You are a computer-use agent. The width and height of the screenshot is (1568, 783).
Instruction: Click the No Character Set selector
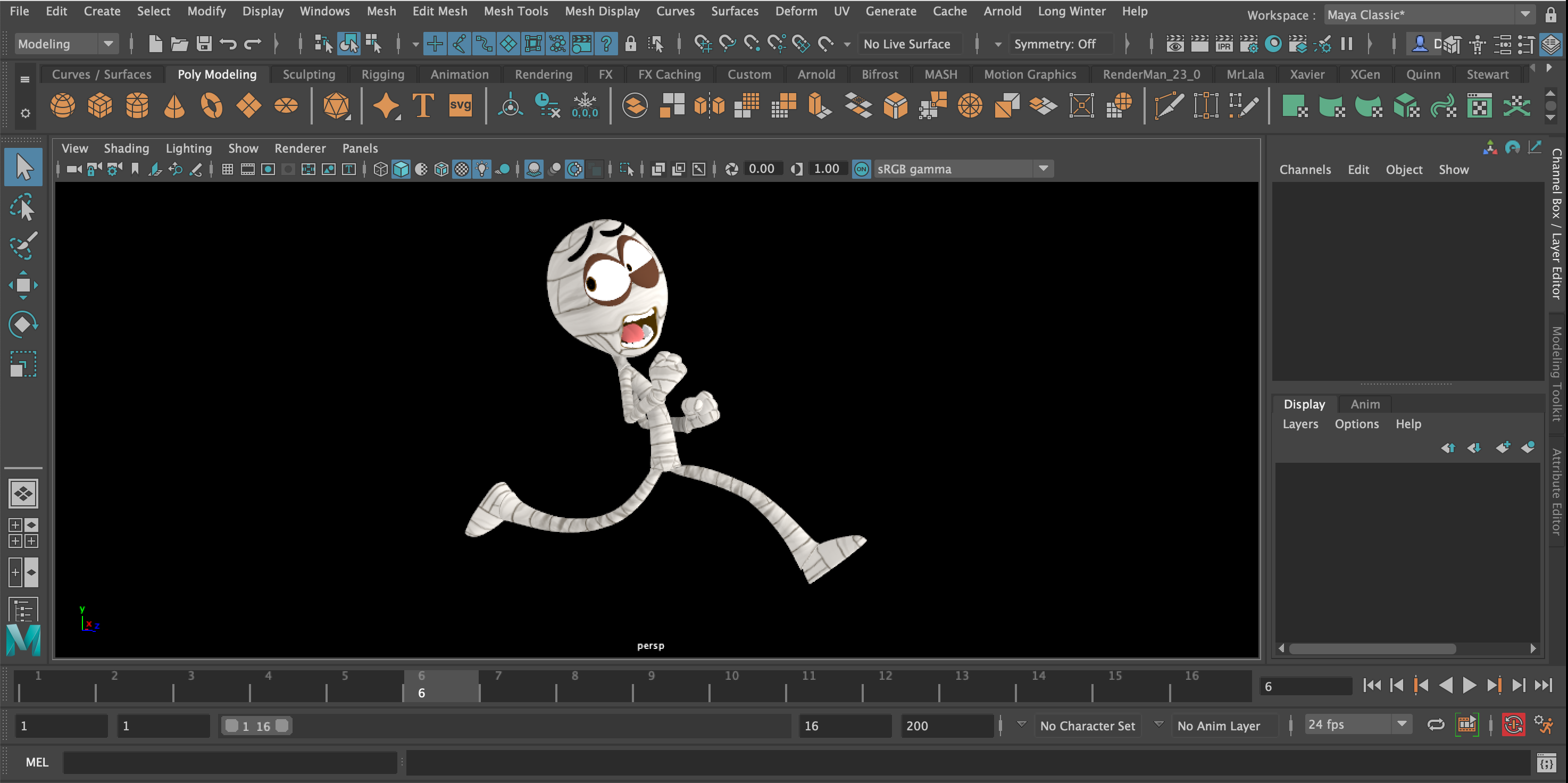(x=1087, y=725)
